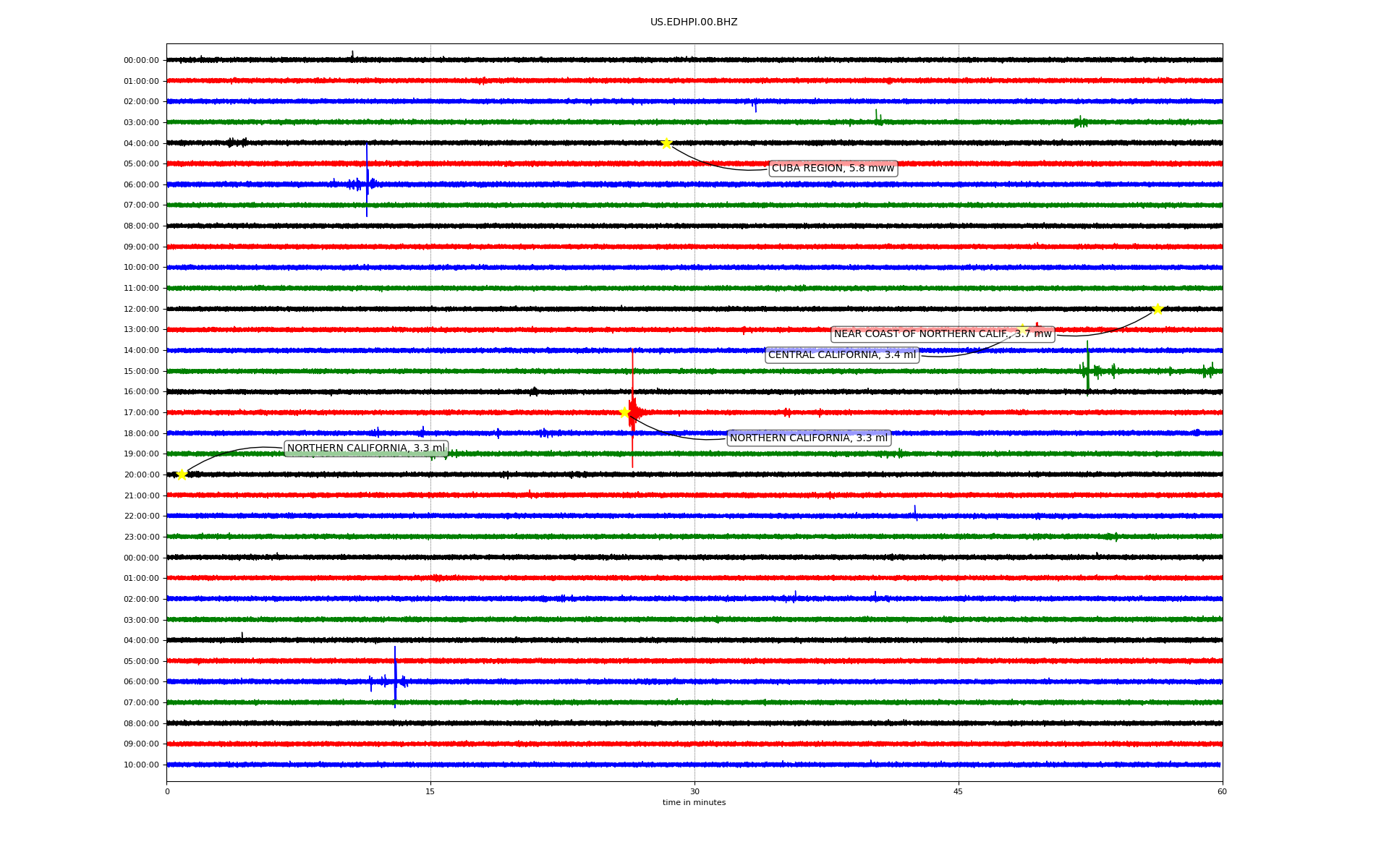Select the CUBA REGION, 5.8 mww label
Image resolution: width=1389 pixels, height=868 pixels.
click(x=833, y=169)
